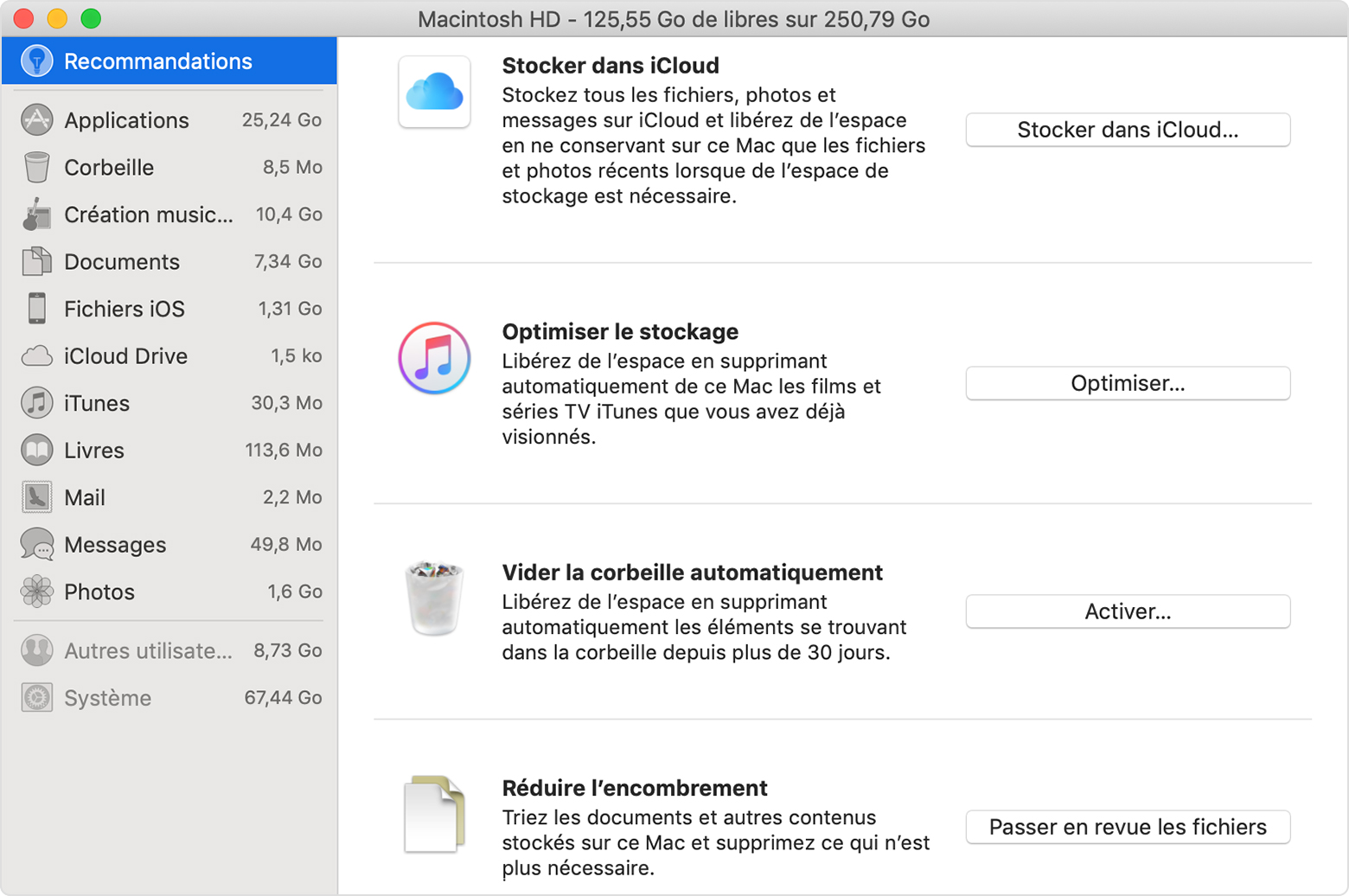The image size is (1349, 896).
Task: Click the large iCloud icon in recommendations
Action: pos(434,92)
